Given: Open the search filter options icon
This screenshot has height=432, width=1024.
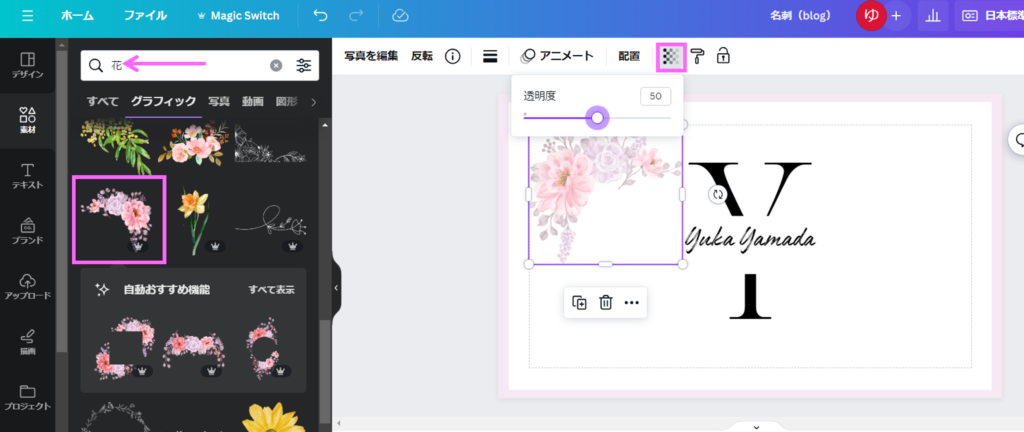Looking at the screenshot, I should 304,66.
